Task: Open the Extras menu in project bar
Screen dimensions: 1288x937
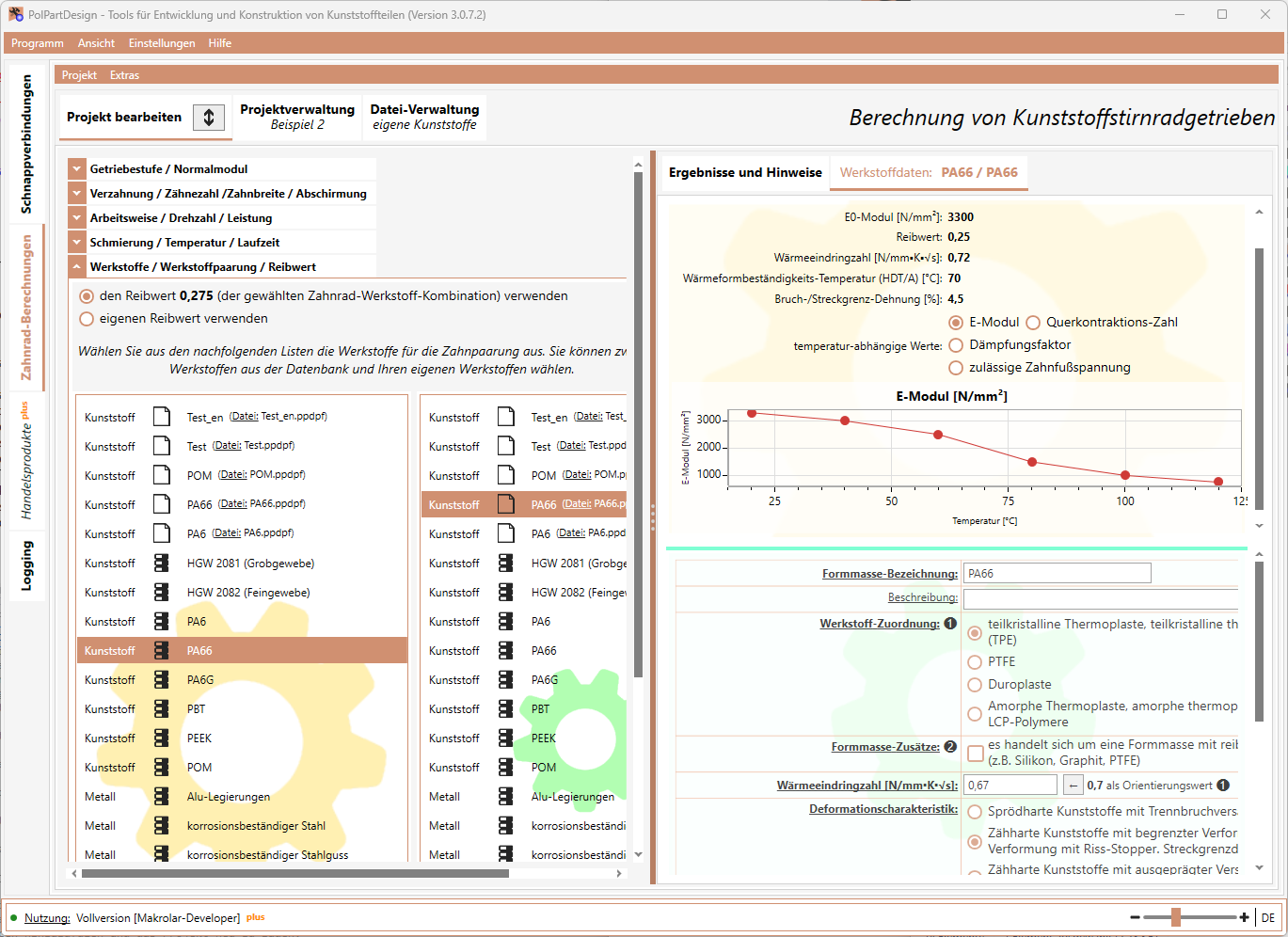Action: point(124,75)
